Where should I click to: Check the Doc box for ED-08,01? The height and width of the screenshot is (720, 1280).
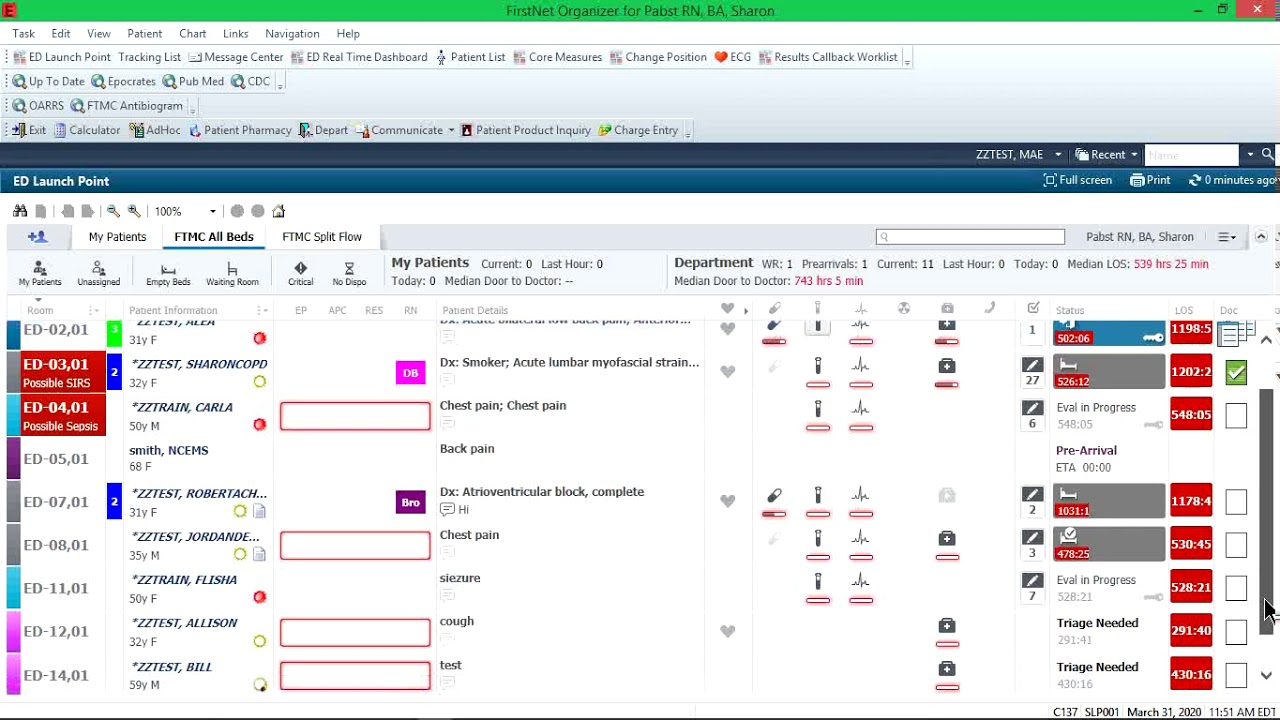coord(1236,544)
